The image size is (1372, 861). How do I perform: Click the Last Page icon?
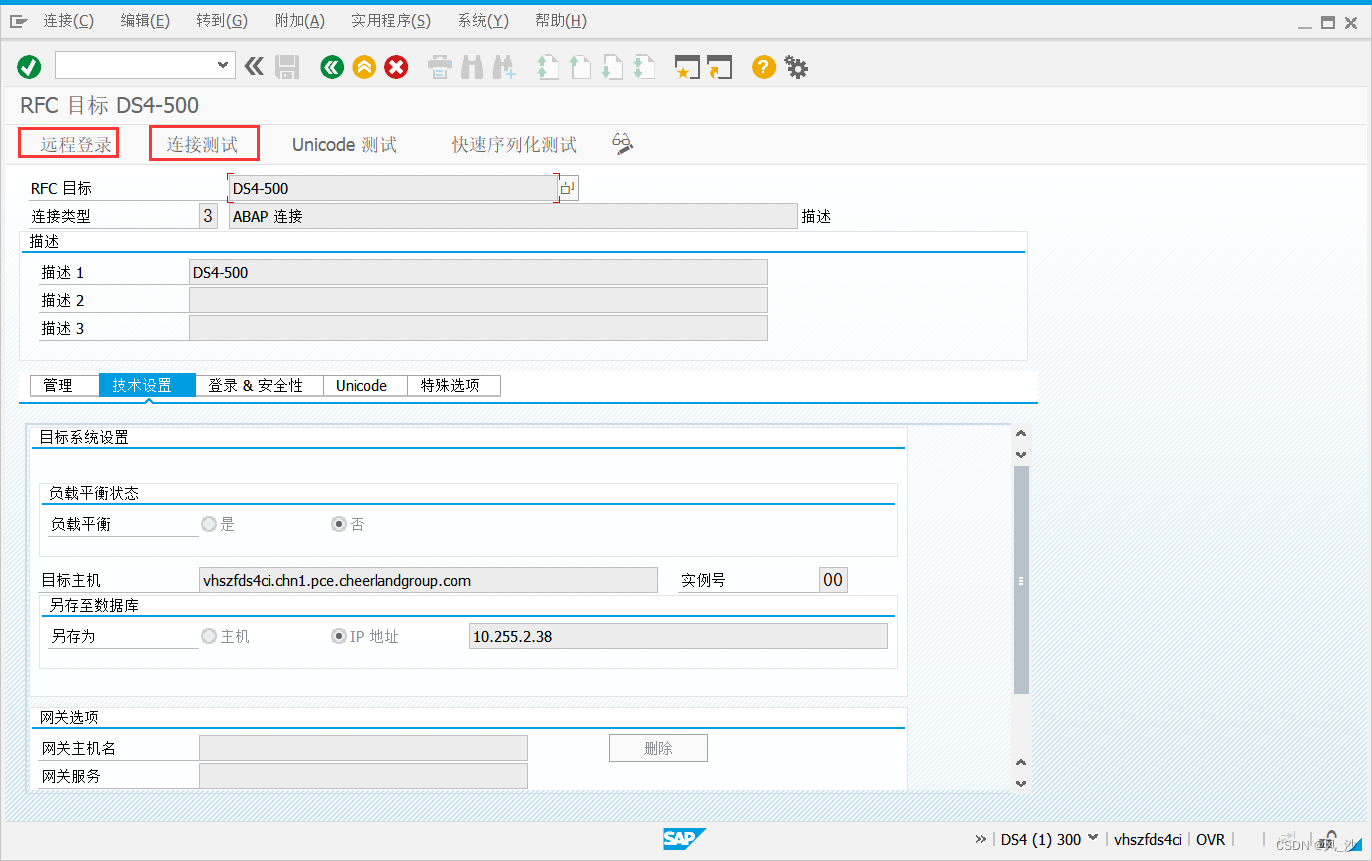point(643,67)
